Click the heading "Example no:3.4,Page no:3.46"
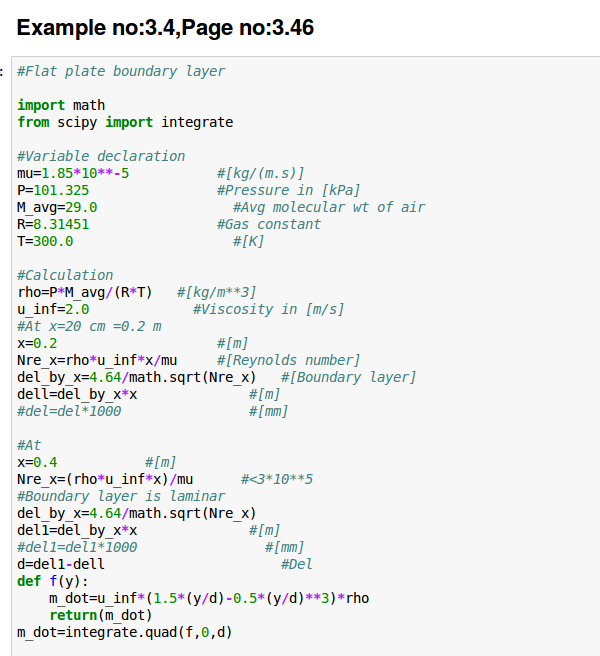 click(x=166, y=28)
